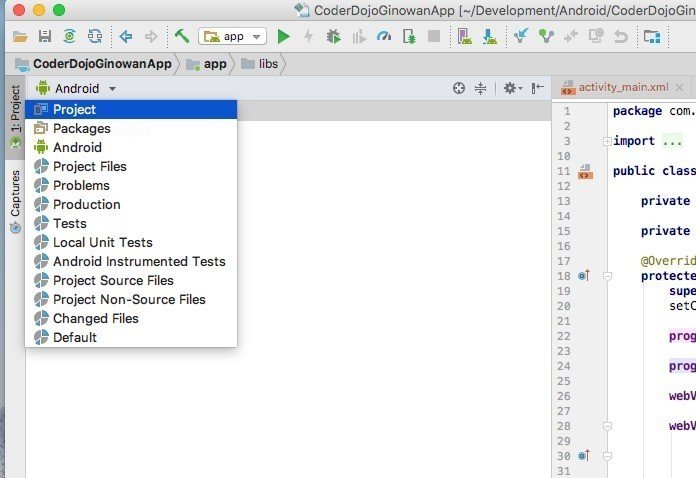Build project with the green hammer icon
696x478 pixels.
182,36
